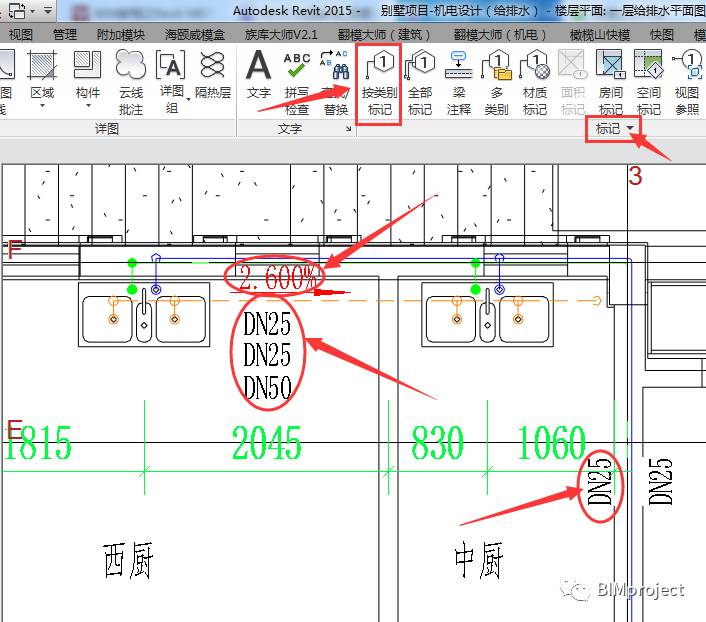
Task: Open the Text panel dialog launcher arrow
Action: click(348, 129)
